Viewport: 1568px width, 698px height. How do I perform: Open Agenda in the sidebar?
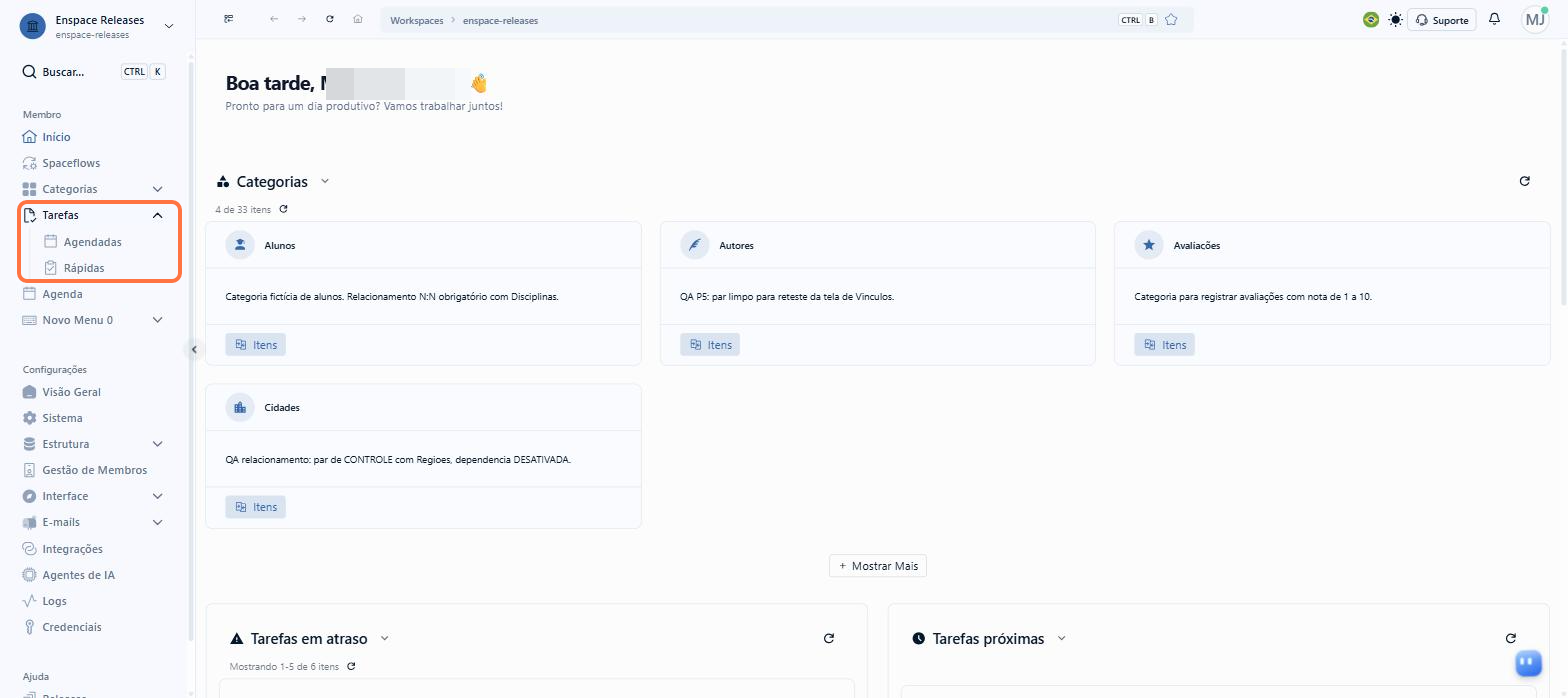point(62,294)
